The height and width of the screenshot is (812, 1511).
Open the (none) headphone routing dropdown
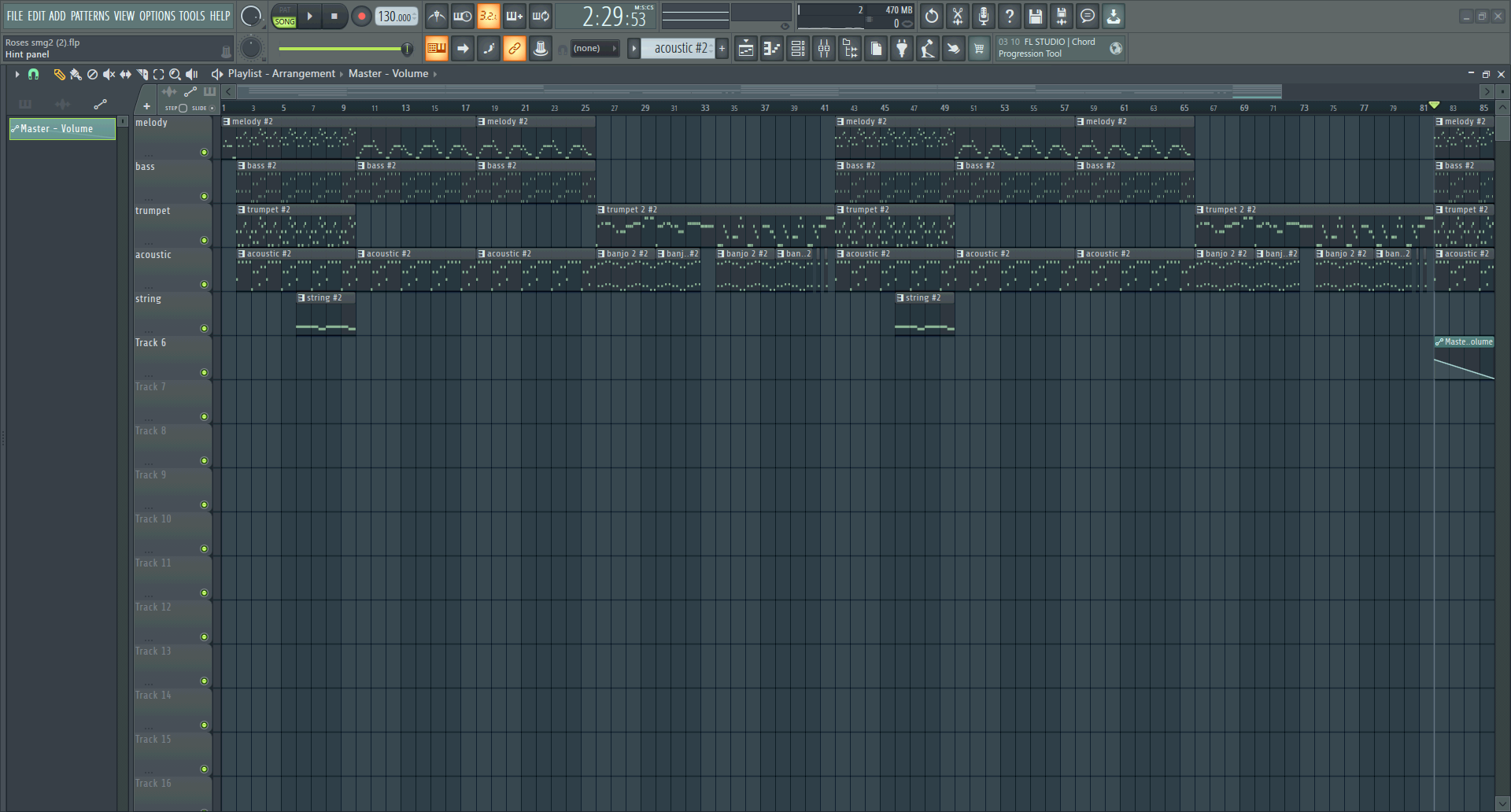click(x=594, y=49)
